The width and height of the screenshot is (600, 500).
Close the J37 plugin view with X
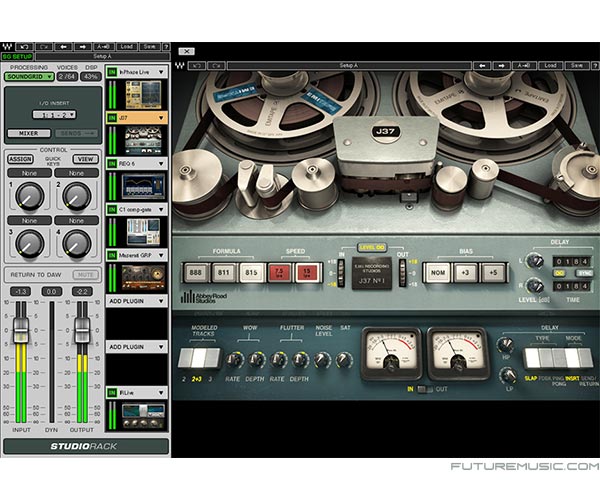(x=186, y=51)
